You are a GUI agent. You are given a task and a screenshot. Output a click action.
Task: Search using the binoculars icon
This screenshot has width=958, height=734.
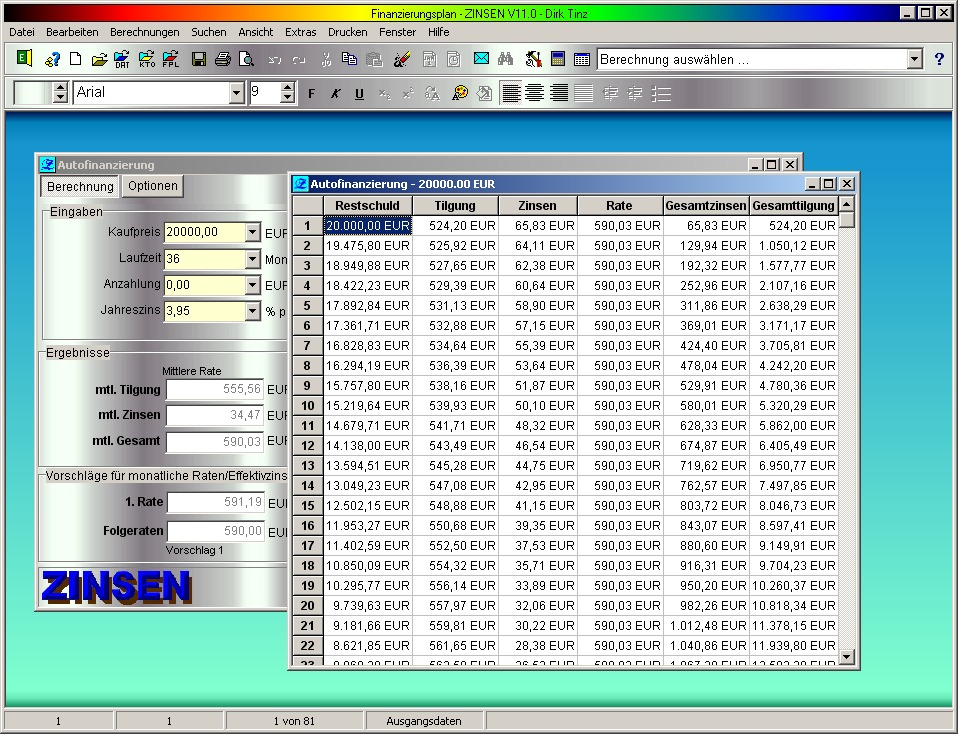505,59
